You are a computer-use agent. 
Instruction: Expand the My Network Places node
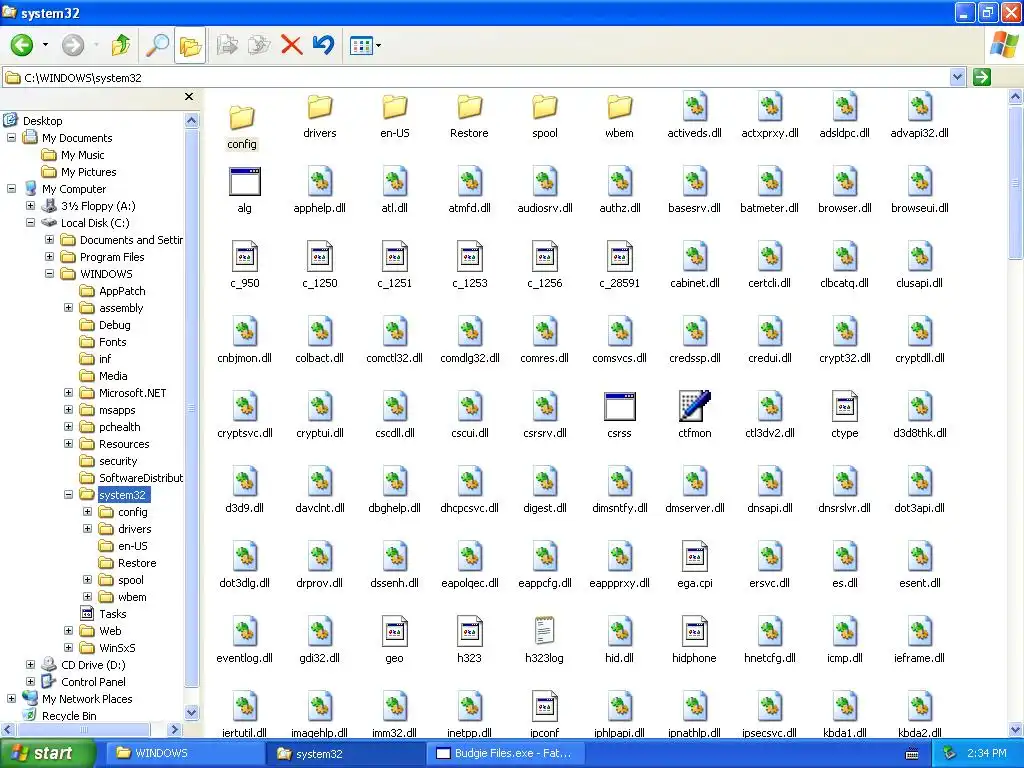pyautogui.click(x=12, y=698)
